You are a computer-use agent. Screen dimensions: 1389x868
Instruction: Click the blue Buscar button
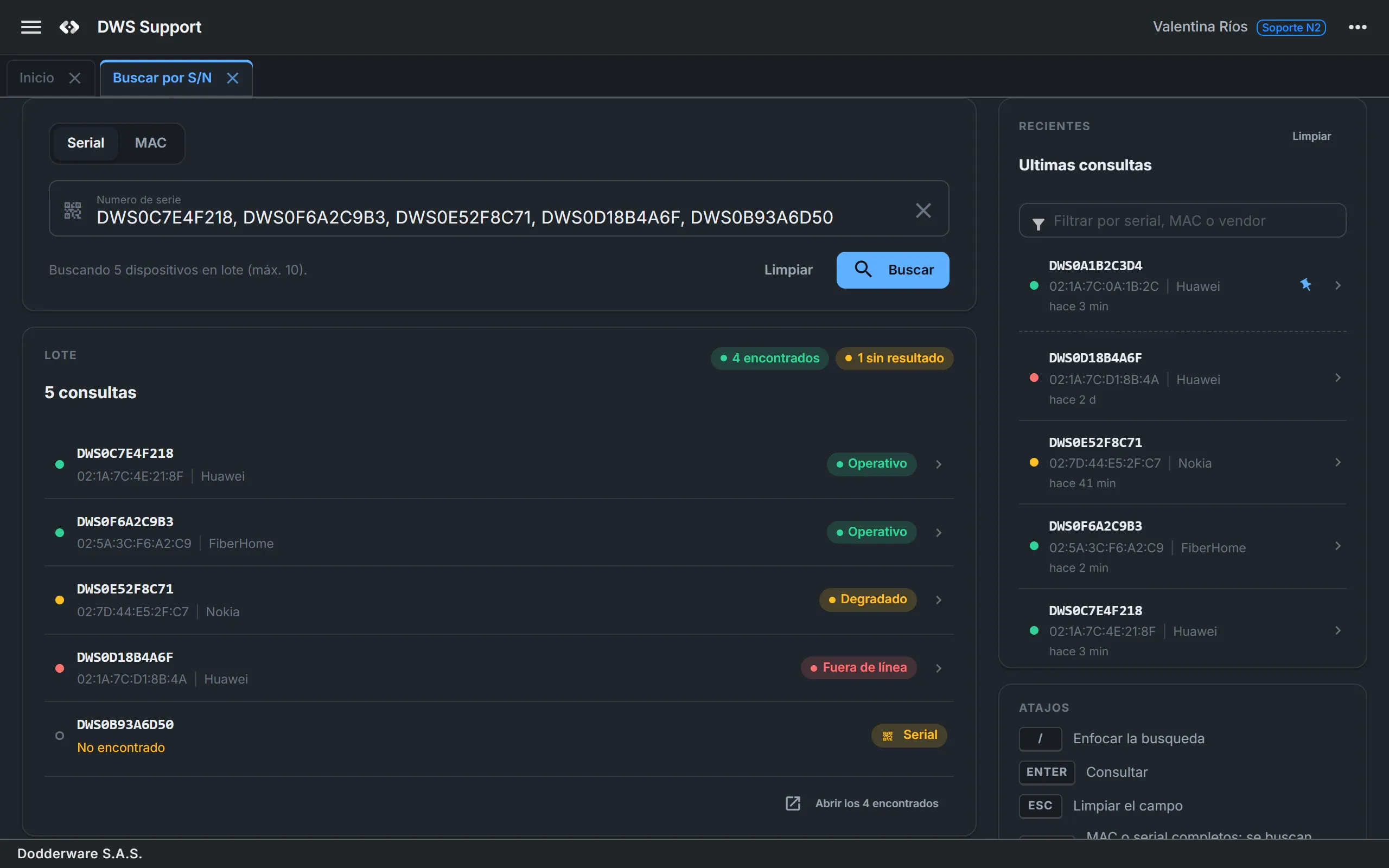pyautogui.click(x=893, y=270)
